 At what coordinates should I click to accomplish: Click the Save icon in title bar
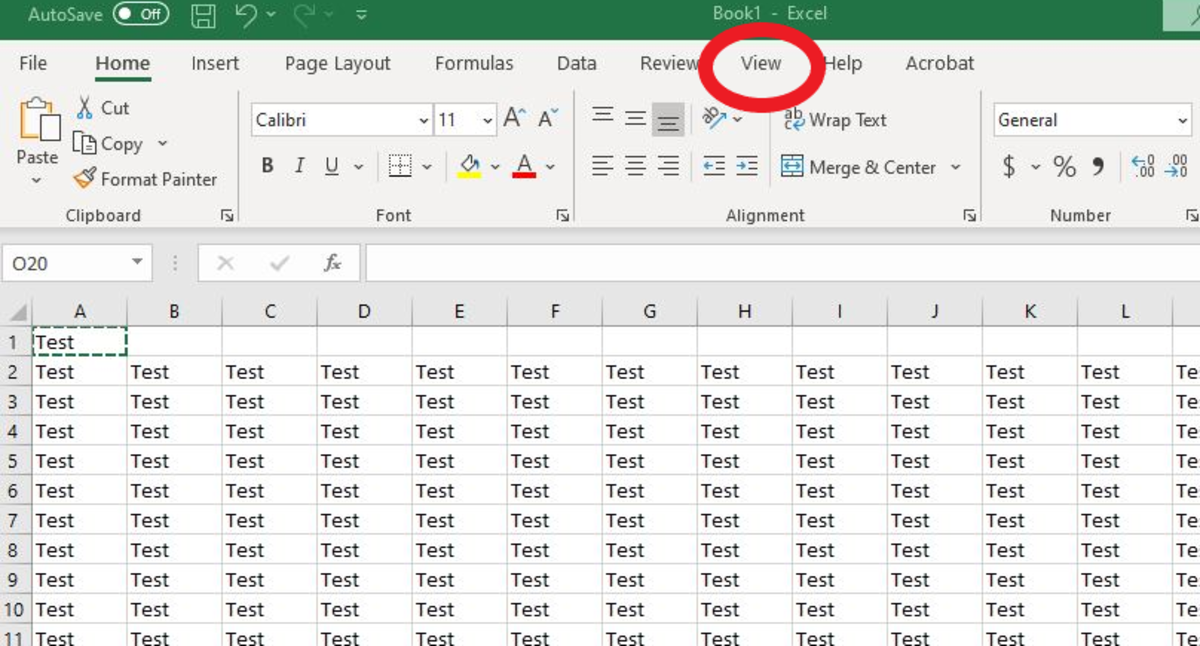[x=204, y=15]
